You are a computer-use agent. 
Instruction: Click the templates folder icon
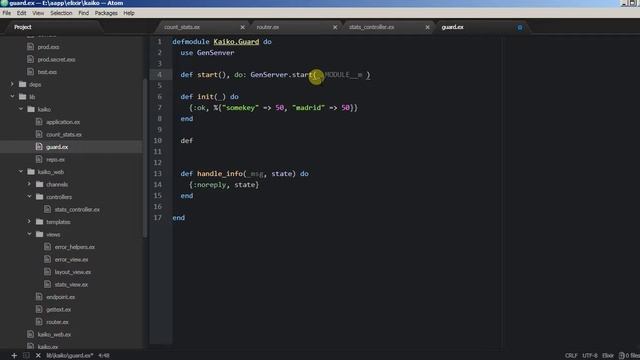pyautogui.click(x=40, y=222)
